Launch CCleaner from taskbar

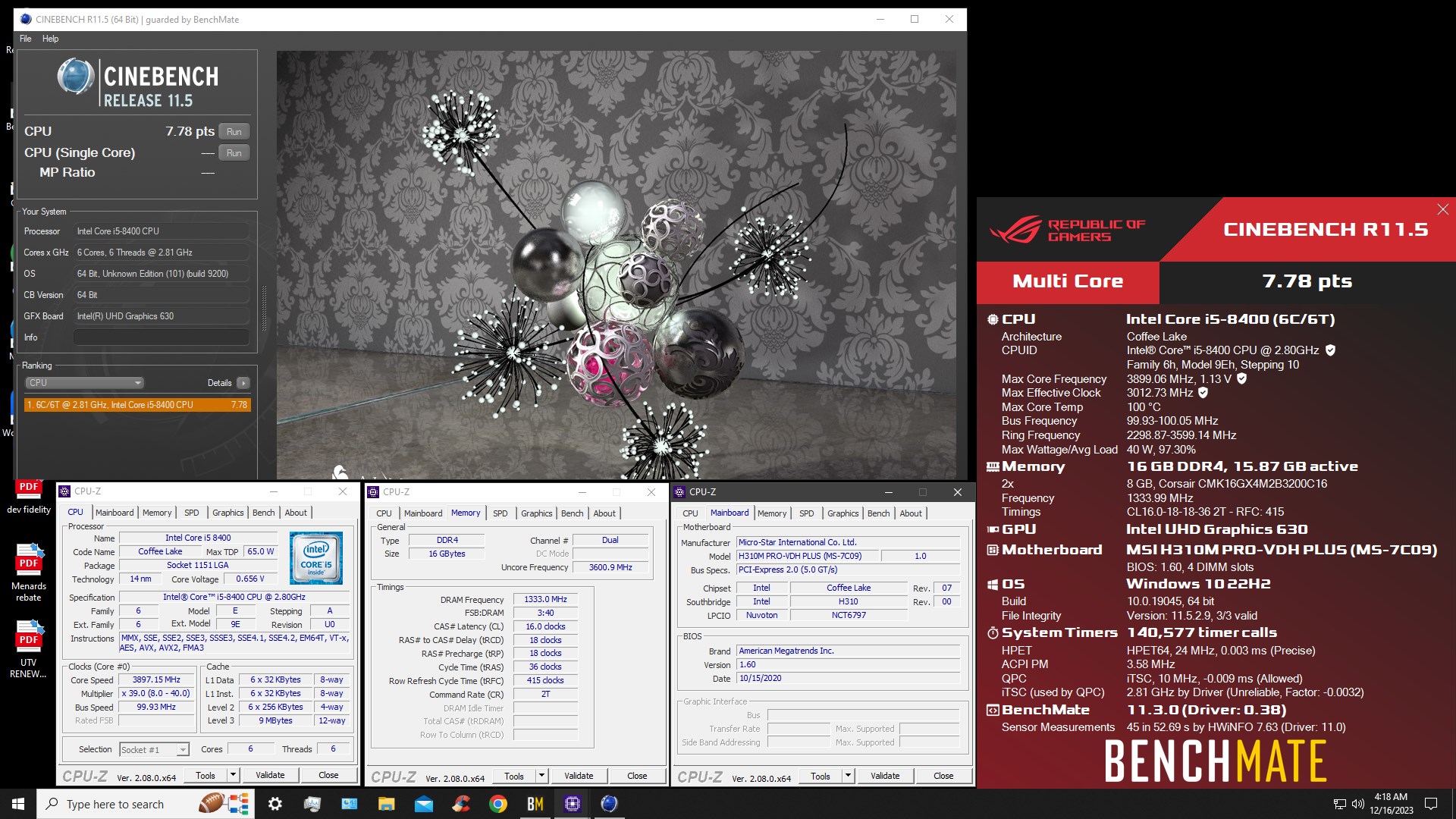click(461, 804)
